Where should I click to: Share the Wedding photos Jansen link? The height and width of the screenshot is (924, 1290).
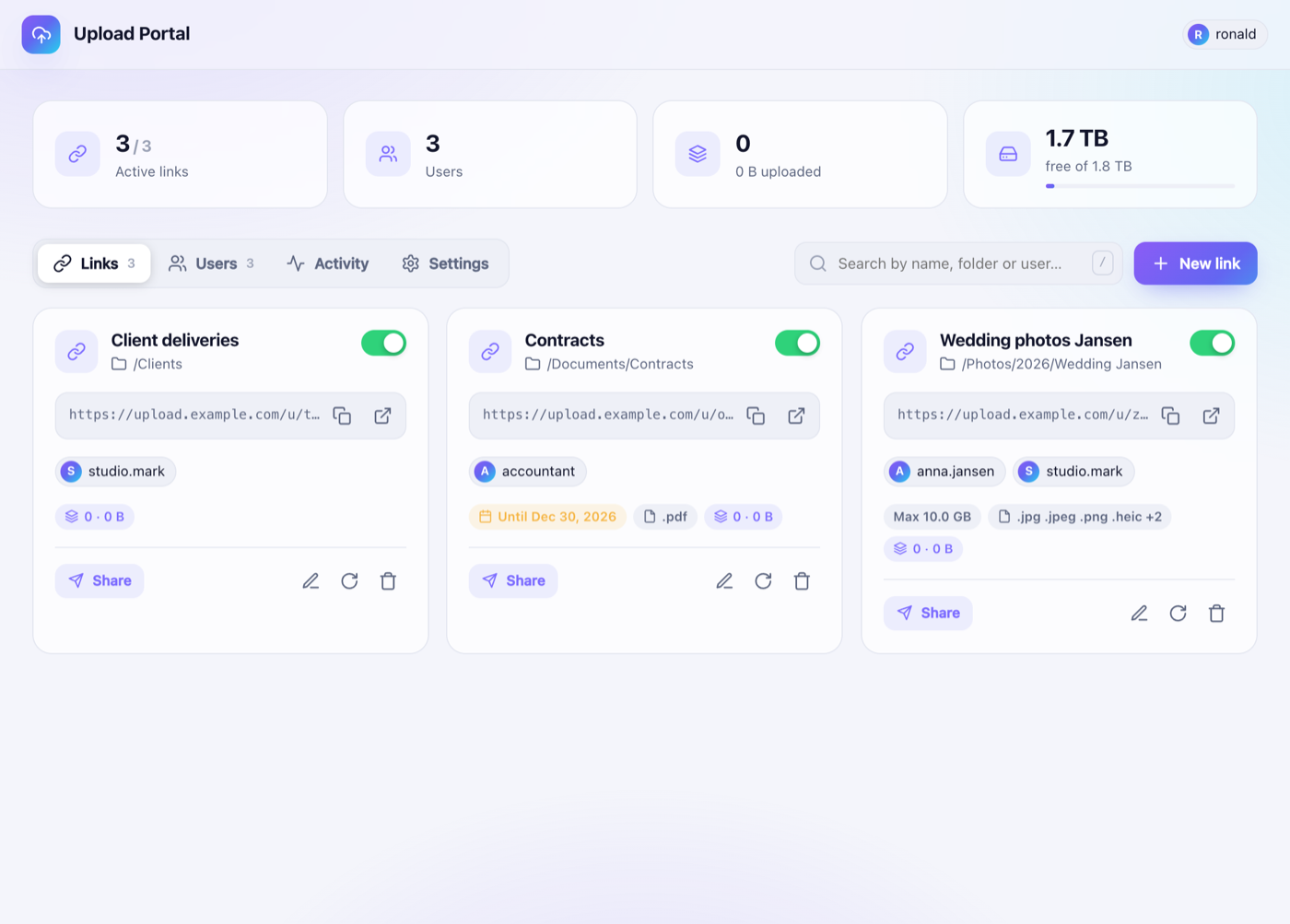pyautogui.click(x=928, y=614)
